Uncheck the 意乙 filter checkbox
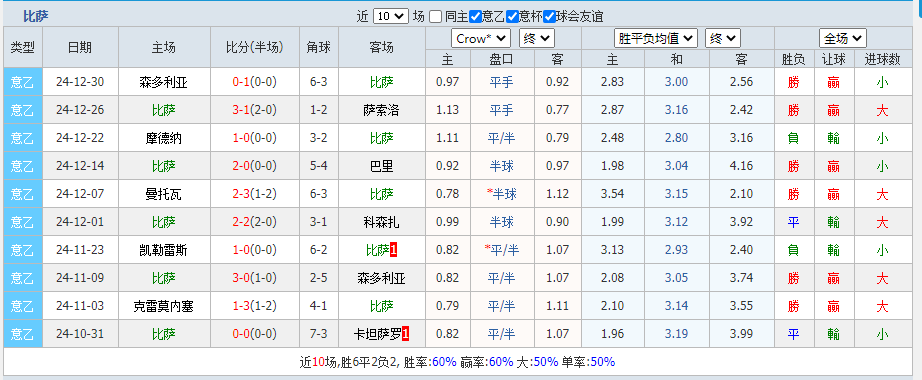The height and width of the screenshot is (380, 922). coord(476,16)
